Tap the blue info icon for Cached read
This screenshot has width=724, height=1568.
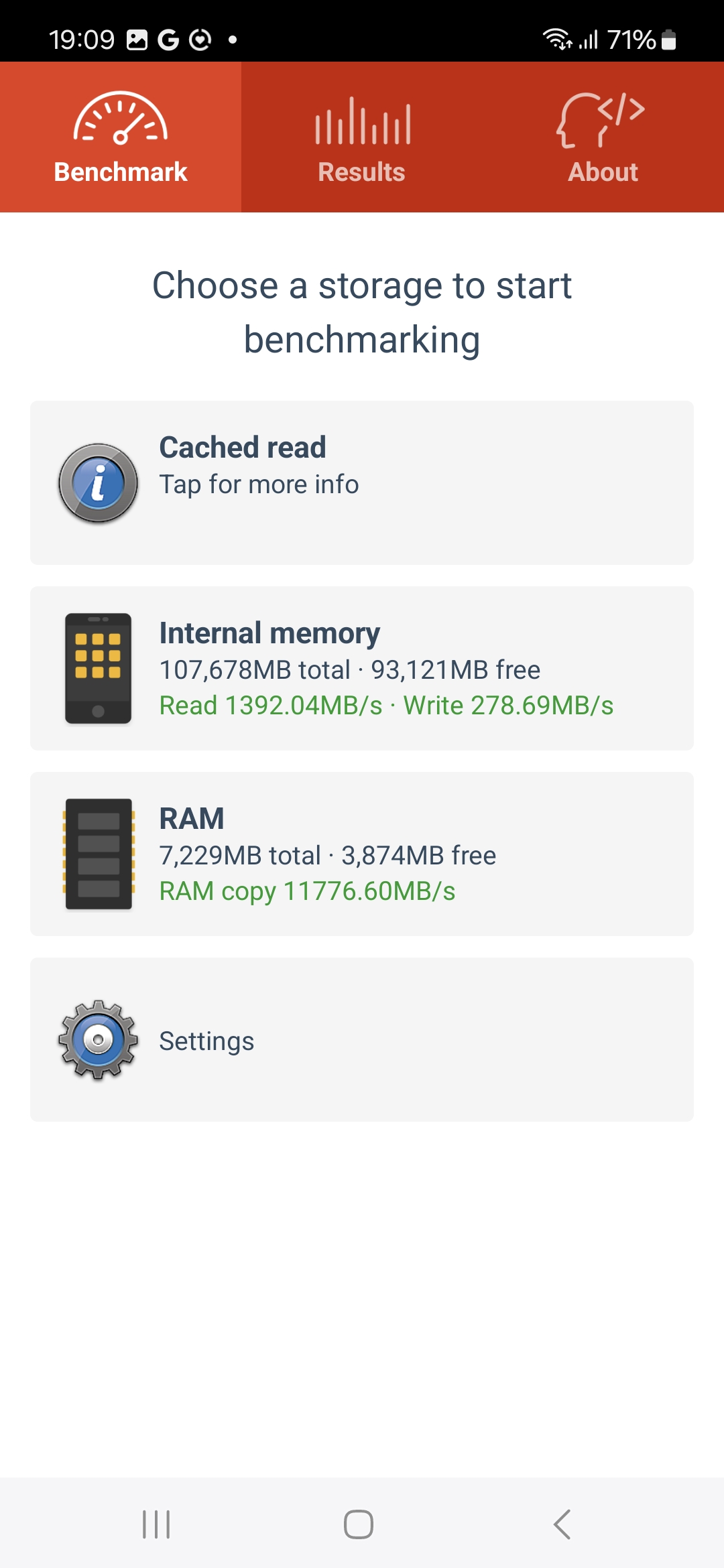[99, 483]
